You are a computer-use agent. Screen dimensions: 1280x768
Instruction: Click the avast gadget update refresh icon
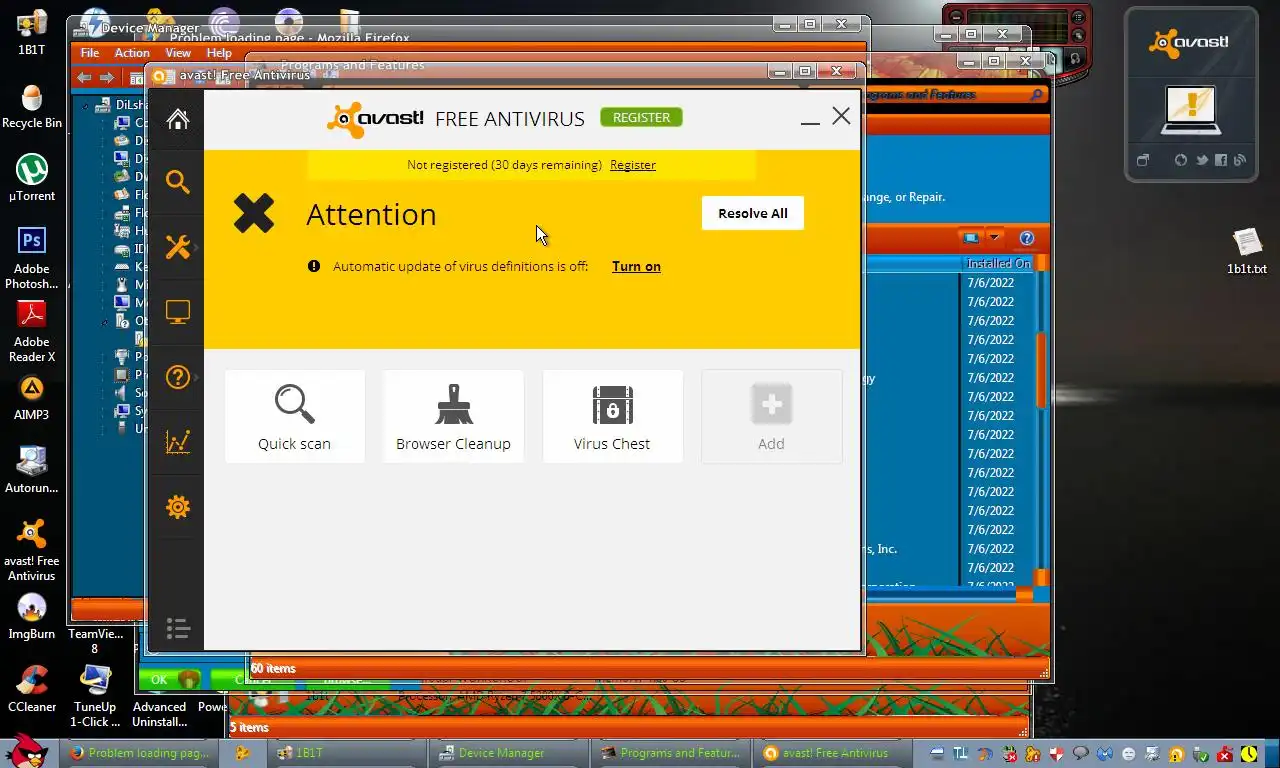tap(1181, 160)
